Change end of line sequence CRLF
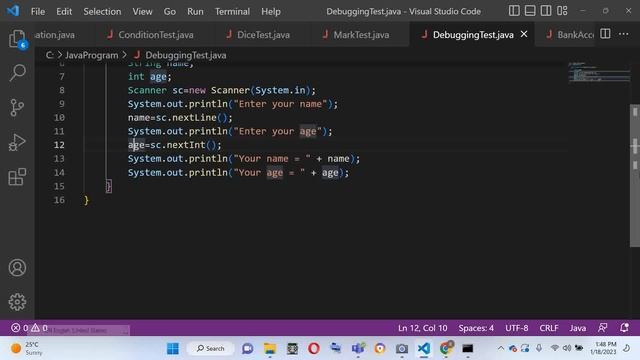The image size is (640, 360). pyautogui.click(x=549, y=328)
